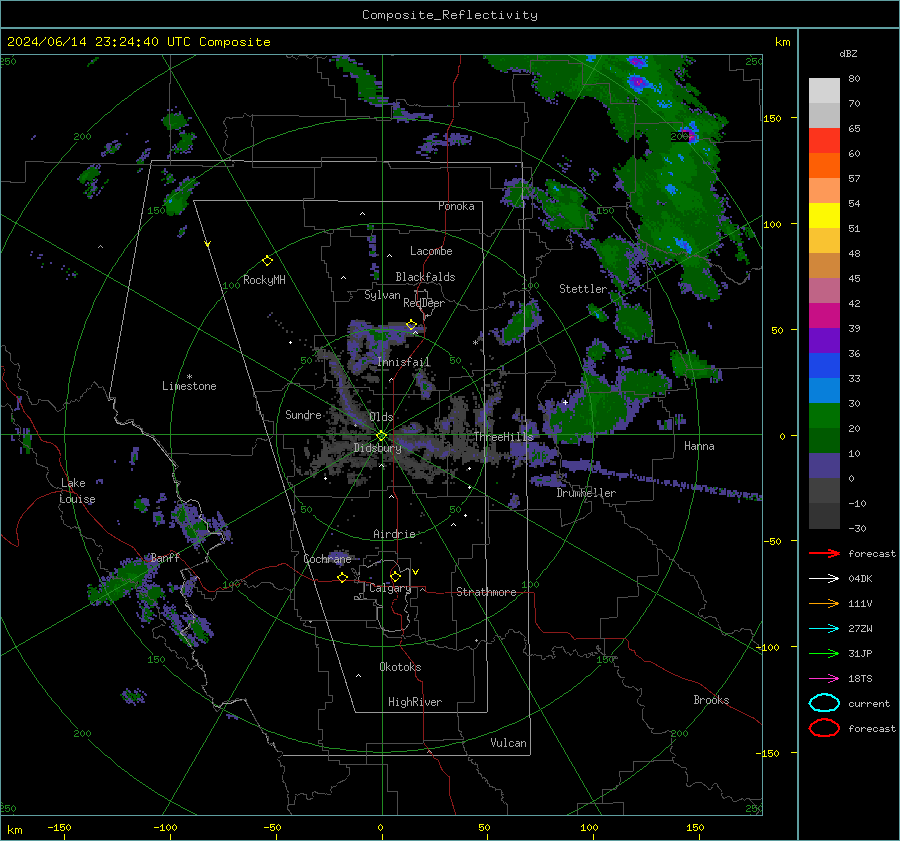Click the Stettler town label
The height and width of the screenshot is (841, 900).
(x=583, y=289)
